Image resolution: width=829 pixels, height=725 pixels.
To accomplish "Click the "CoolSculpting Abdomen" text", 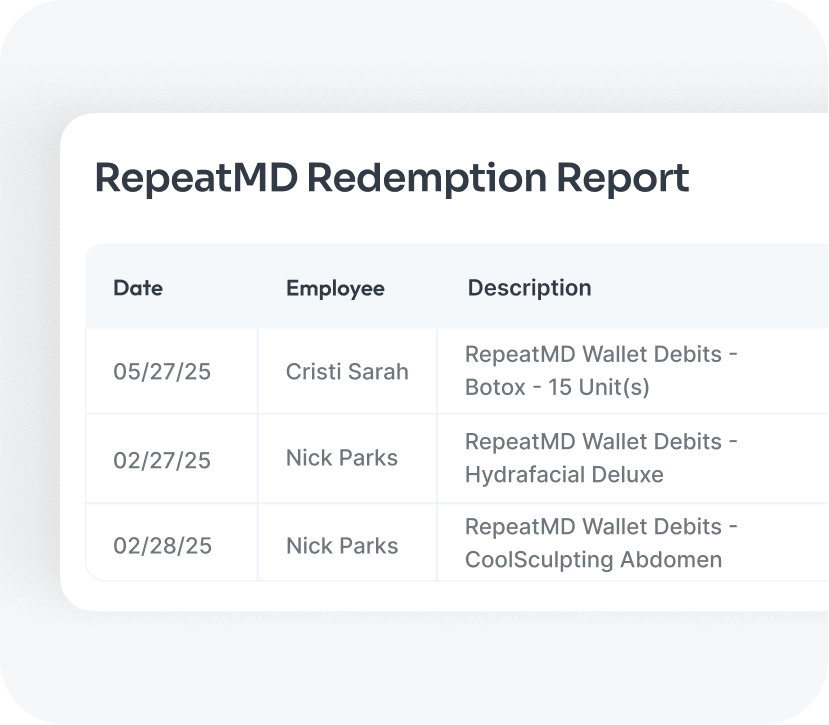I will 593,560.
